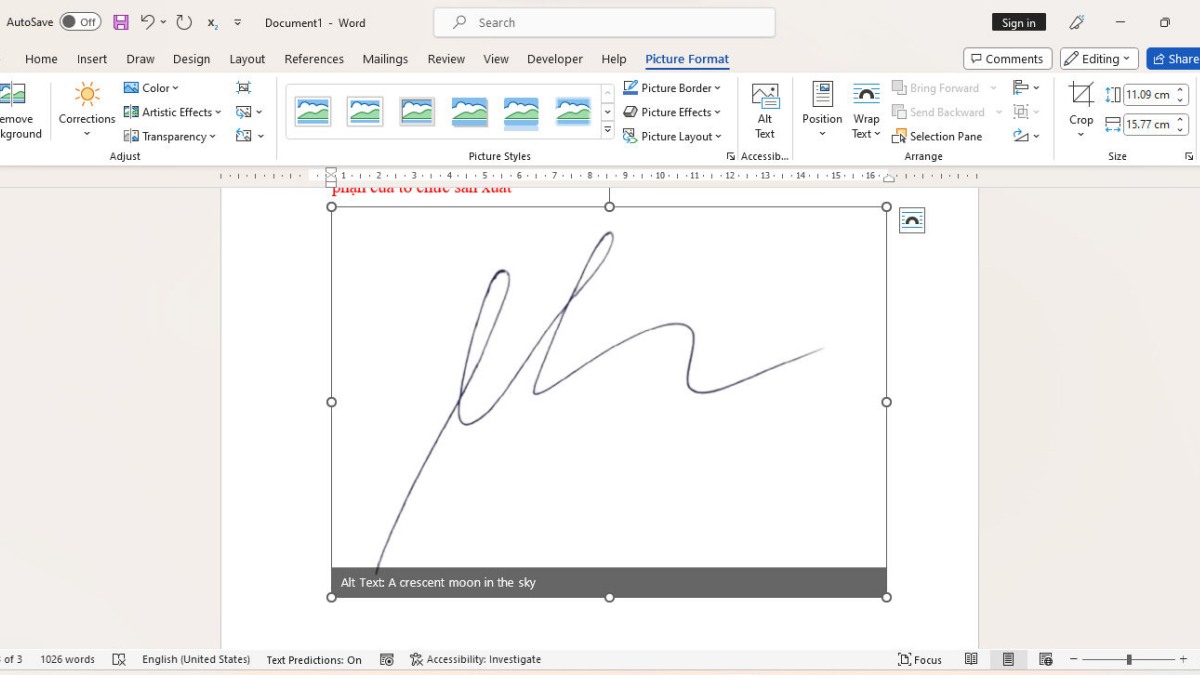Expand the Picture Styles gallery More arrow
1200x675 pixels.
607,130
